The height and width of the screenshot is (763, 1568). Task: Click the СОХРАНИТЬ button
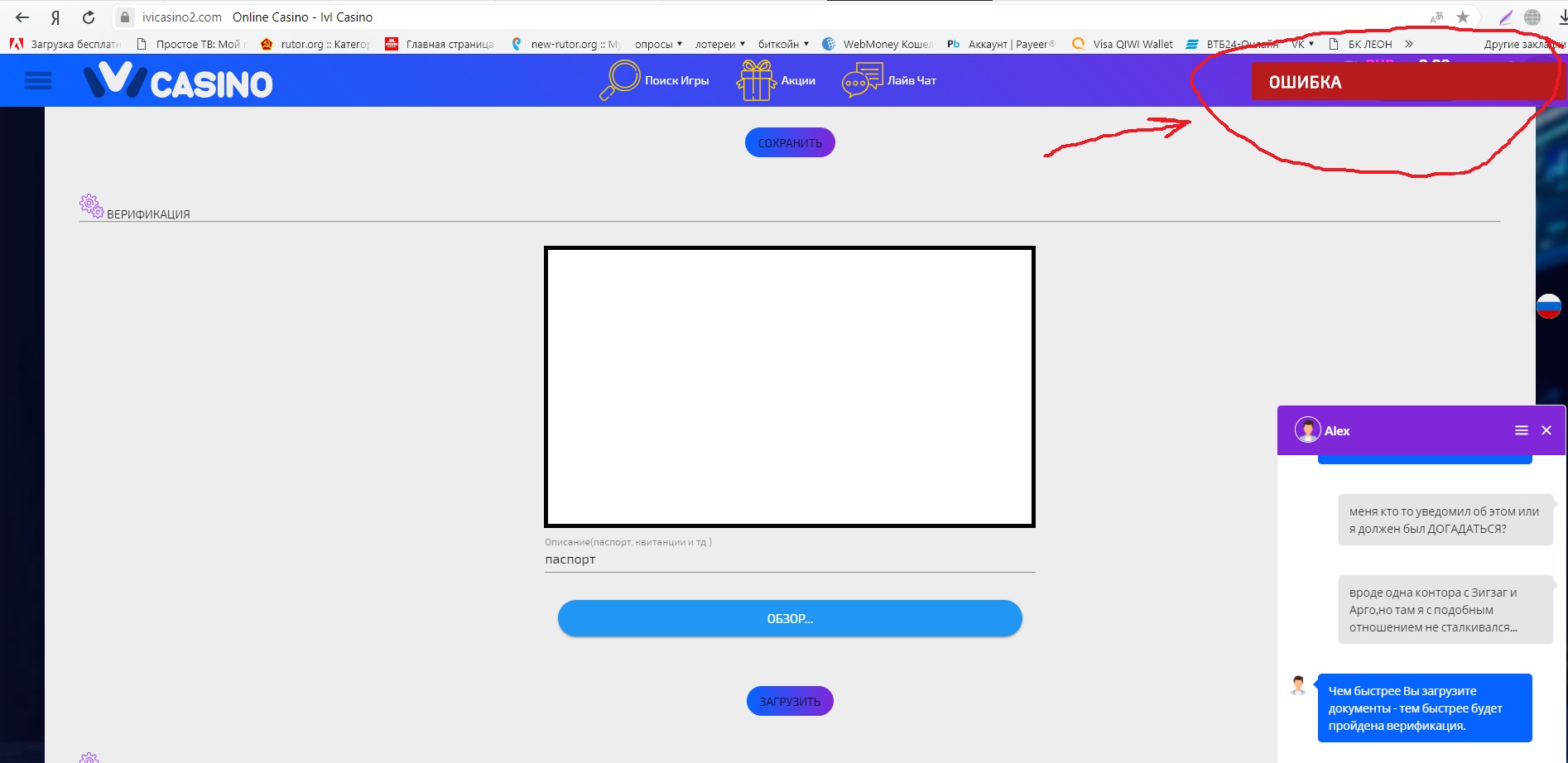point(790,142)
